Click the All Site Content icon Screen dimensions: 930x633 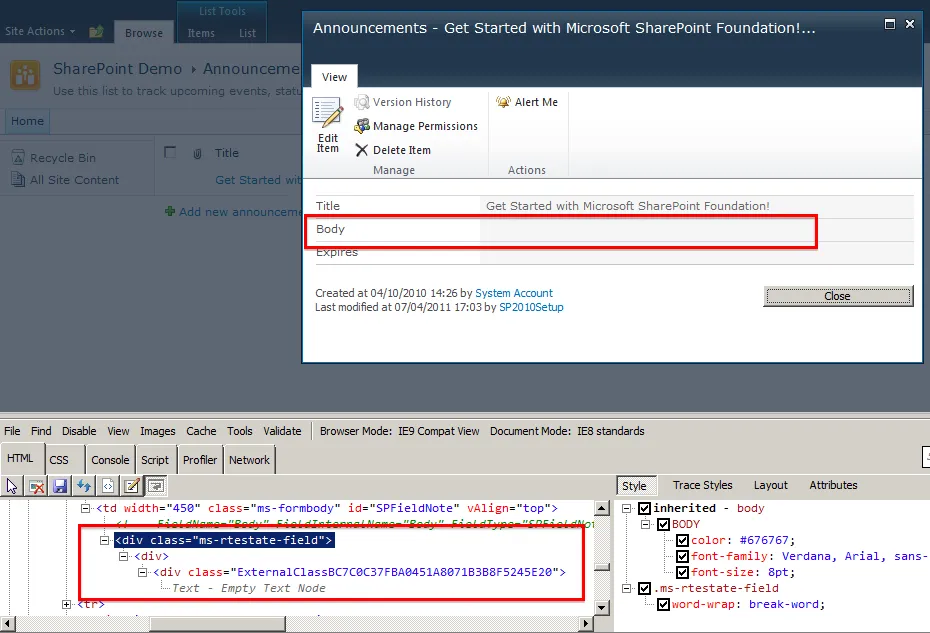click(18, 179)
